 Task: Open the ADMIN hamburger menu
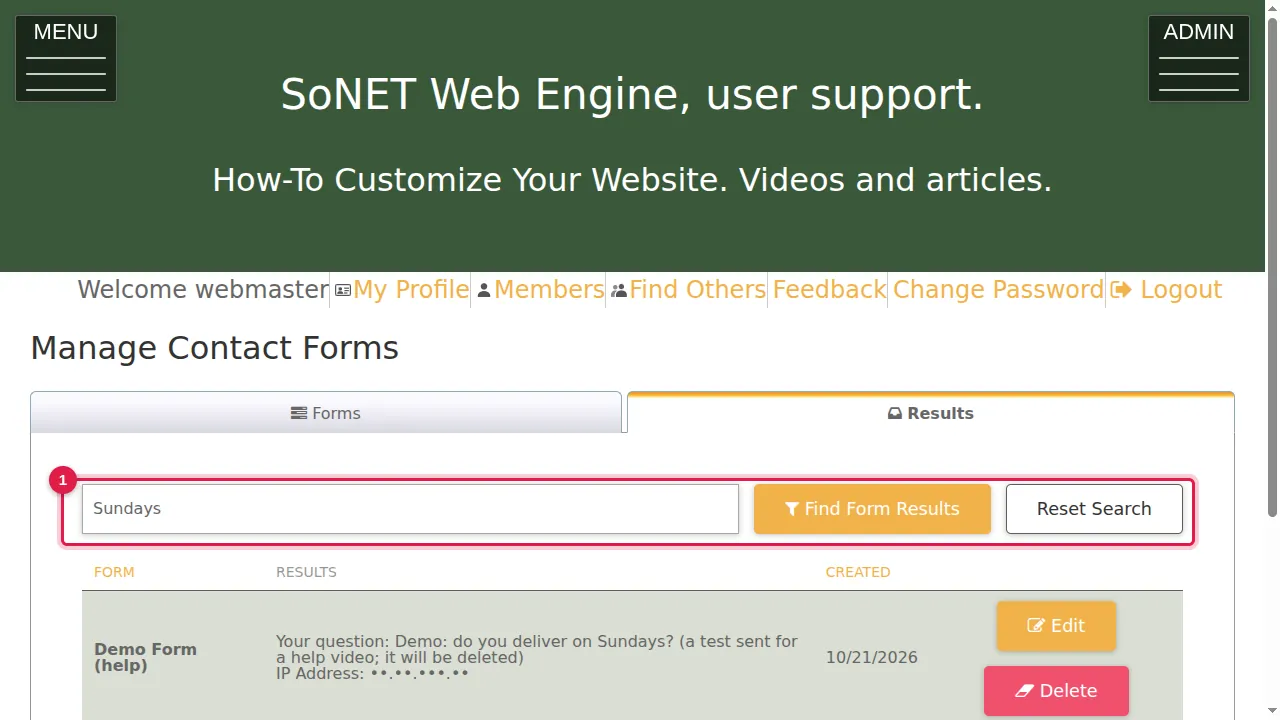click(x=1199, y=58)
